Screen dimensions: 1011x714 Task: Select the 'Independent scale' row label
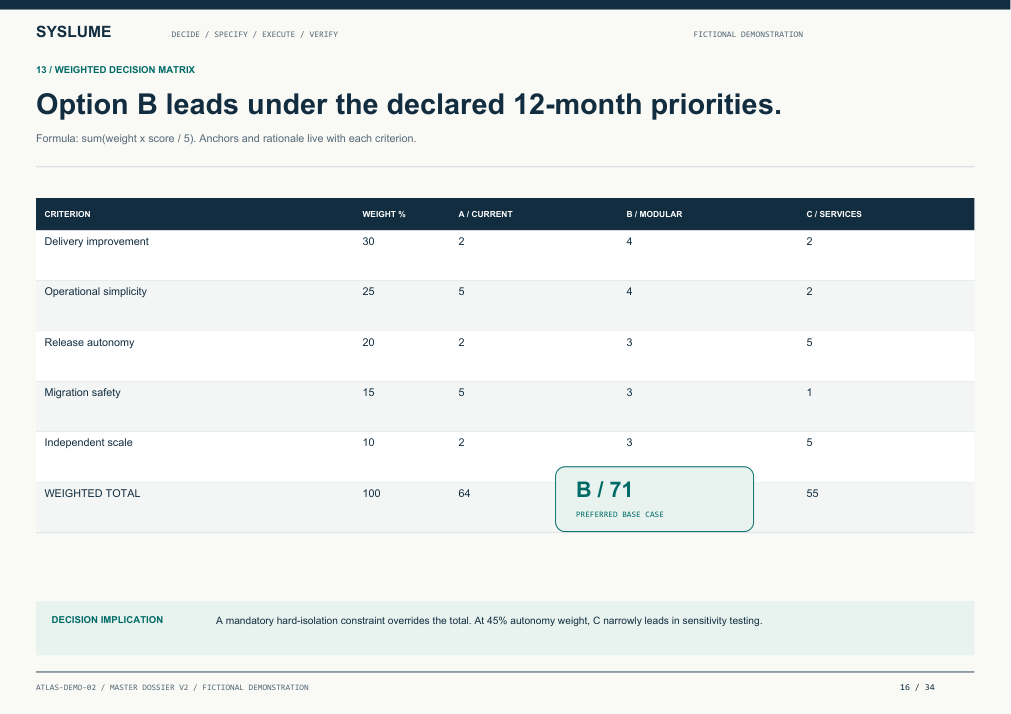(88, 442)
